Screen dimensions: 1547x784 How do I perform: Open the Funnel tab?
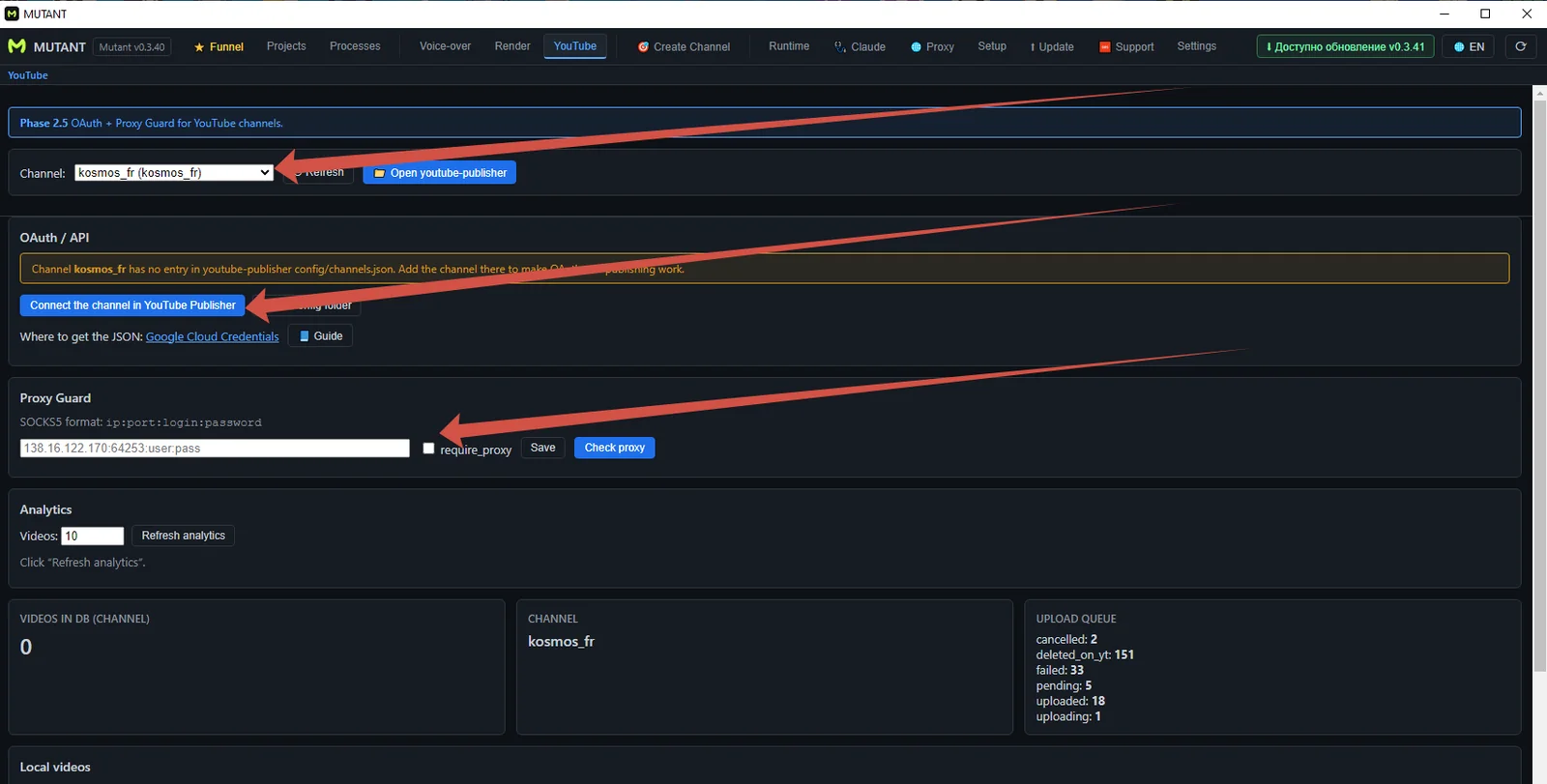pyautogui.click(x=219, y=46)
